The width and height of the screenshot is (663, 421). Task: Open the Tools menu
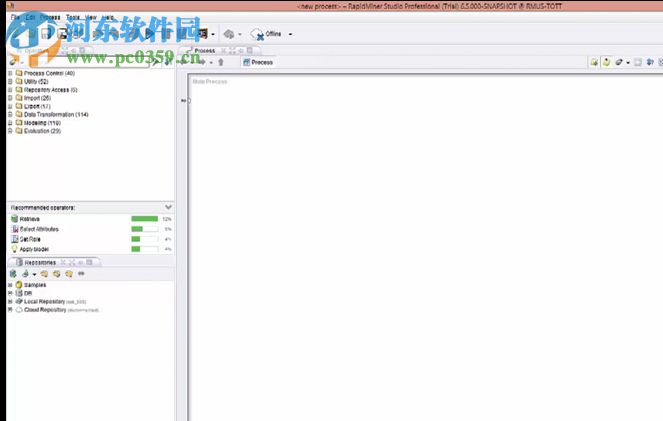pos(73,17)
